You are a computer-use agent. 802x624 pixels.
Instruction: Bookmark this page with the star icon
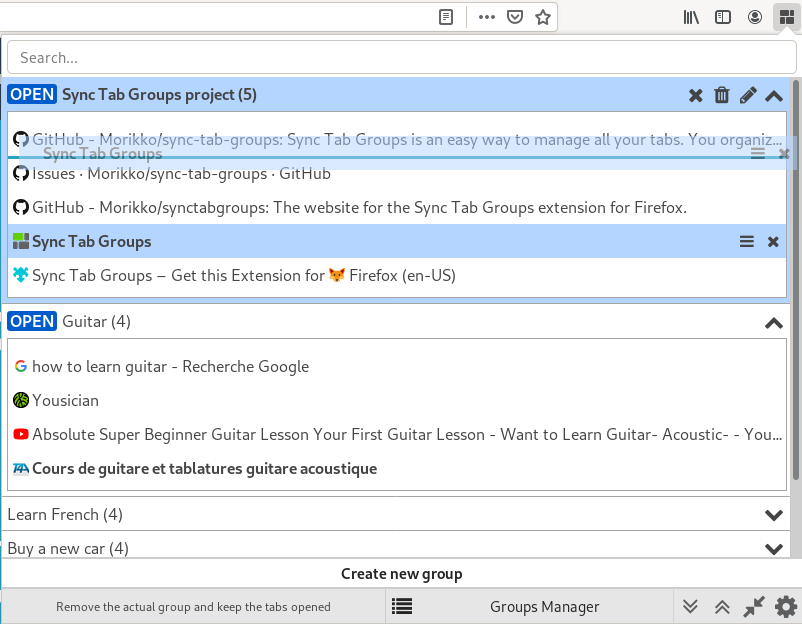(543, 17)
